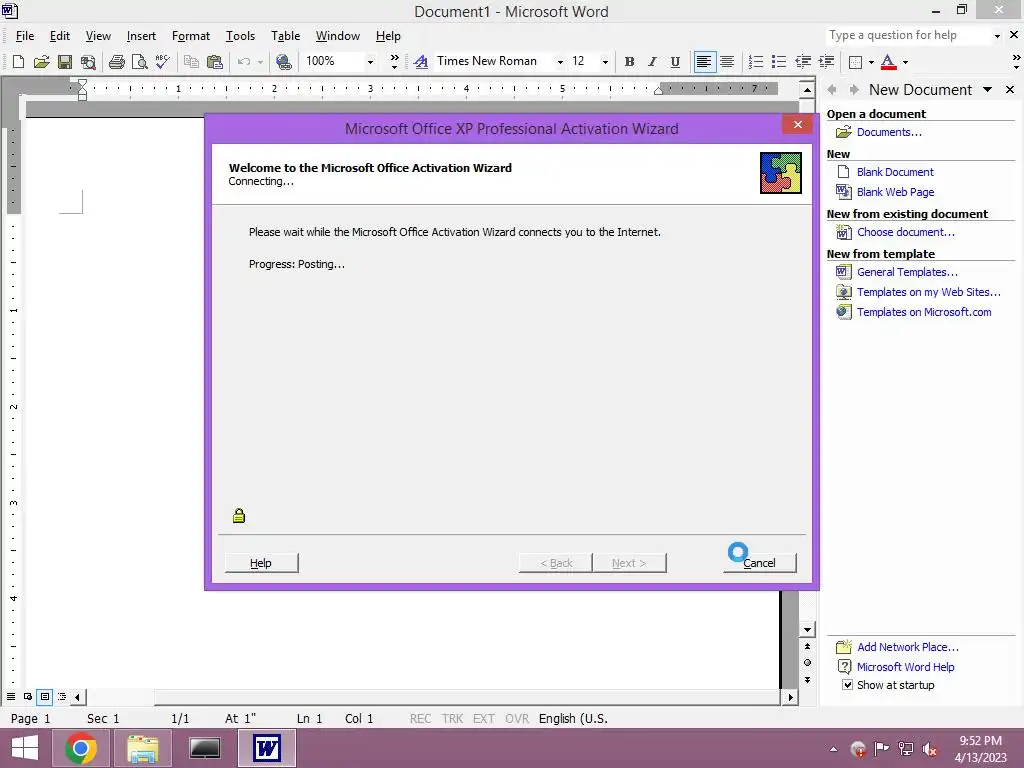Viewport: 1024px width, 768px height.
Task: Click File Explorer icon in taskbar
Action: click(143, 748)
